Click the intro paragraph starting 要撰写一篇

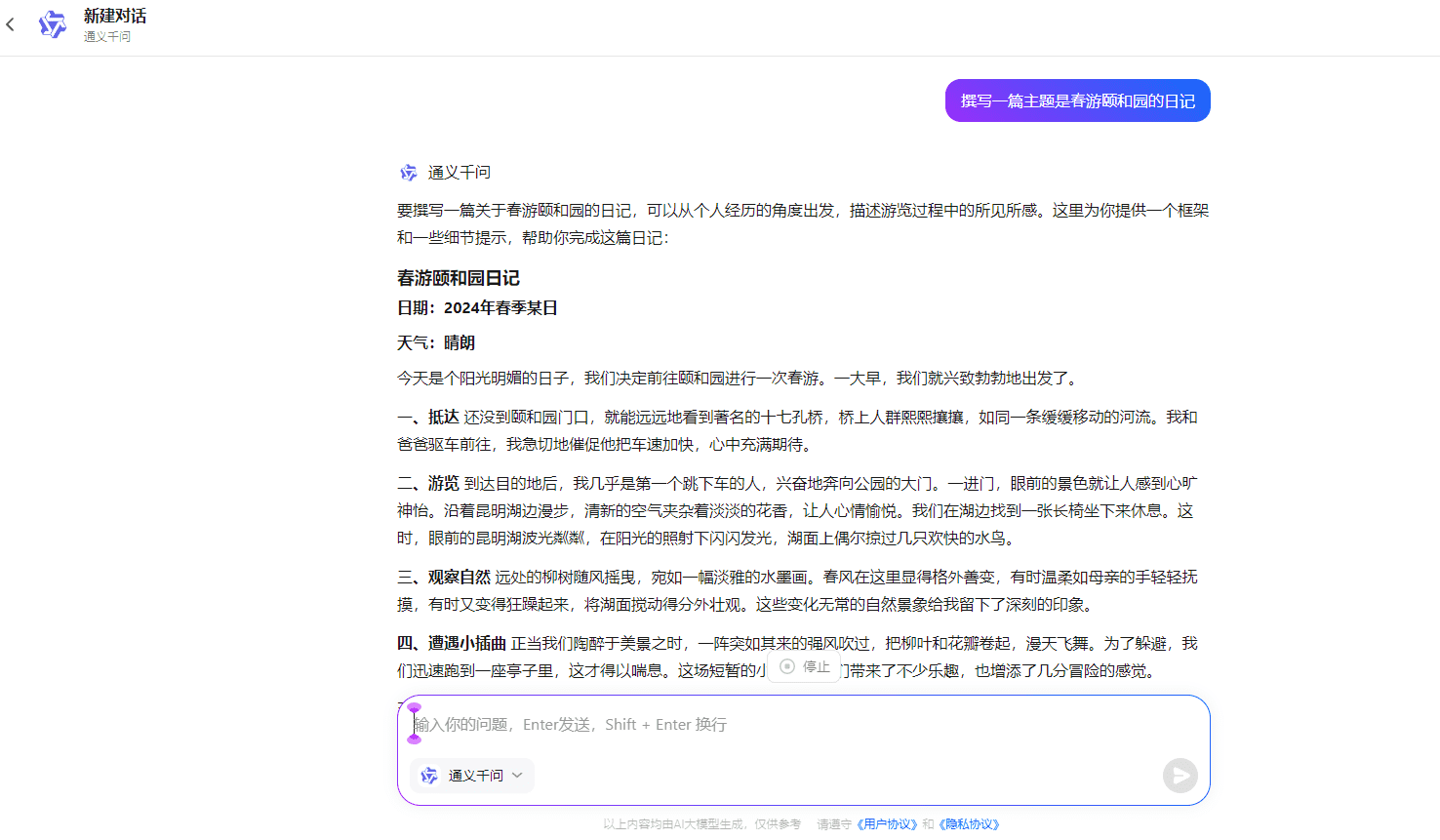(803, 224)
